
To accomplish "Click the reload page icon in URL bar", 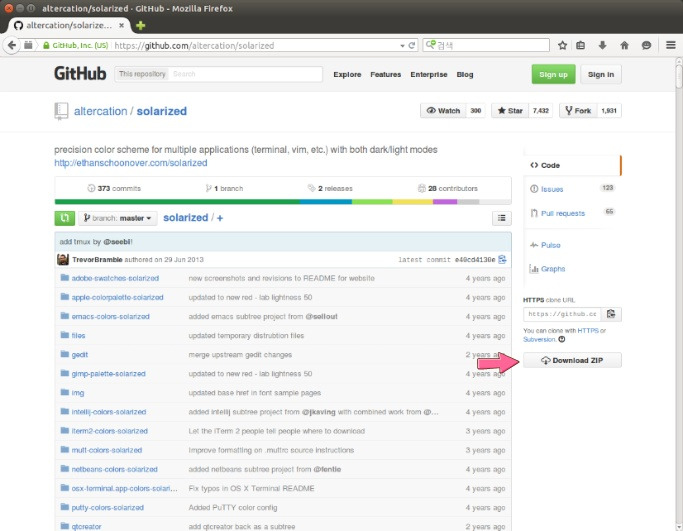I will click(x=412, y=45).
